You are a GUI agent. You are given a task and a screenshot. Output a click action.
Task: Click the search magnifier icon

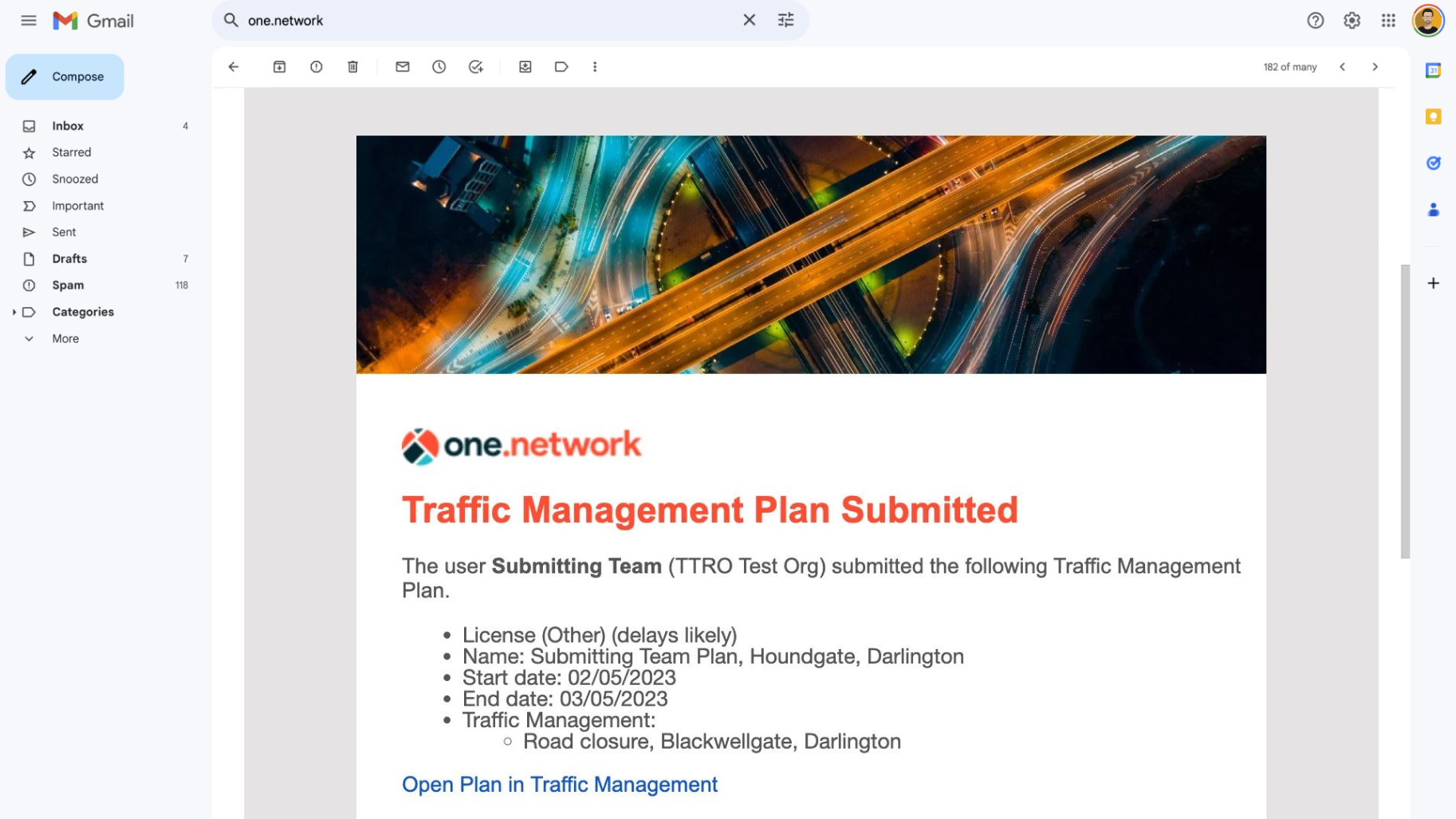pyautogui.click(x=231, y=20)
